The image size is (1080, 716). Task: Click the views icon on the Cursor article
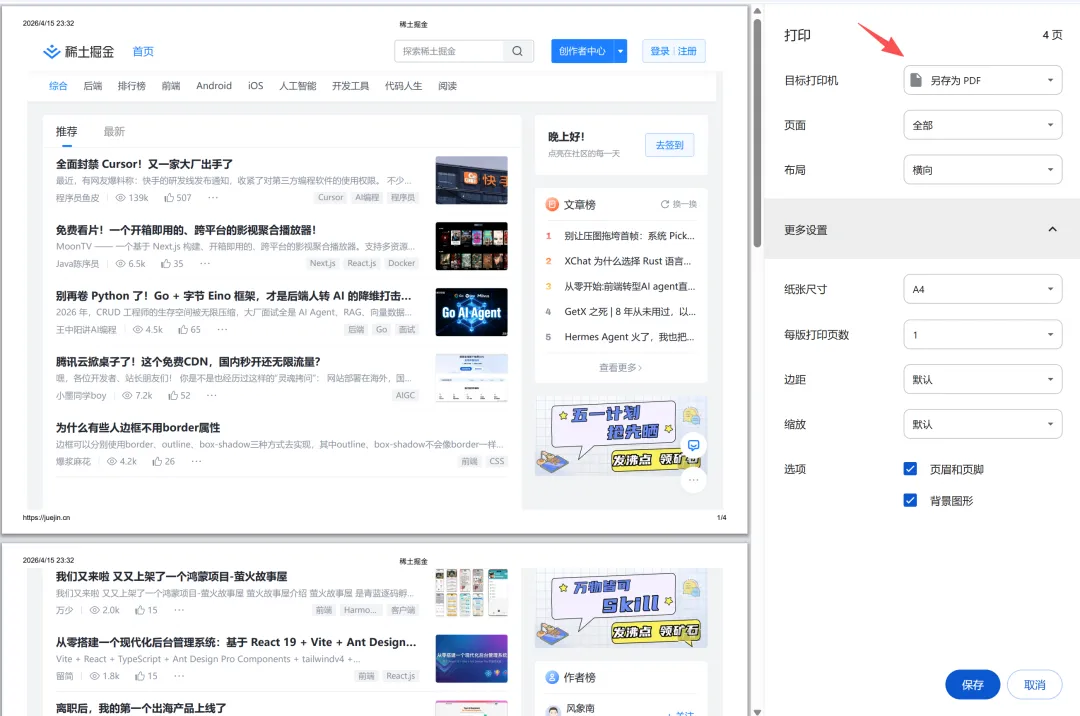[x=120, y=198]
